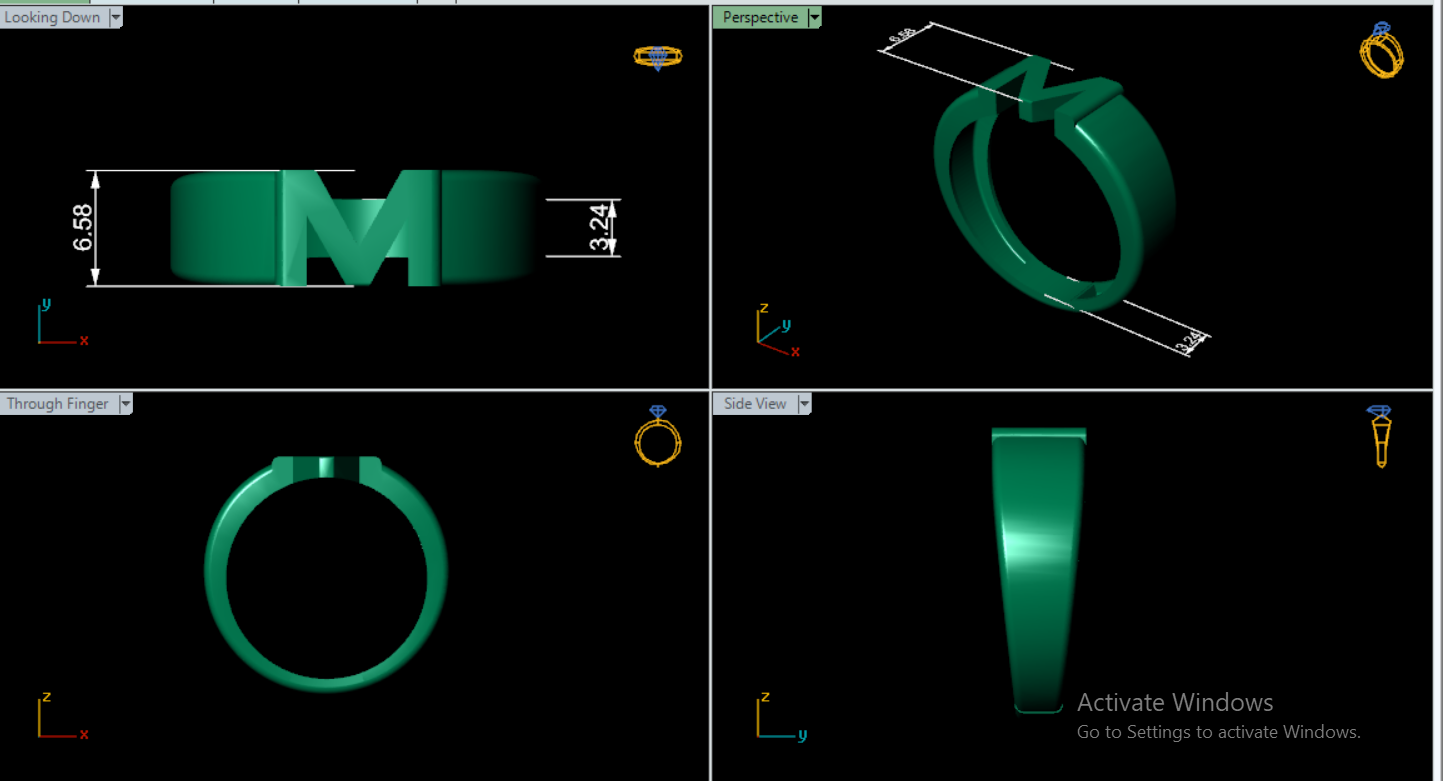Select the 3.24 dimension in Looking Down view

pos(598,228)
